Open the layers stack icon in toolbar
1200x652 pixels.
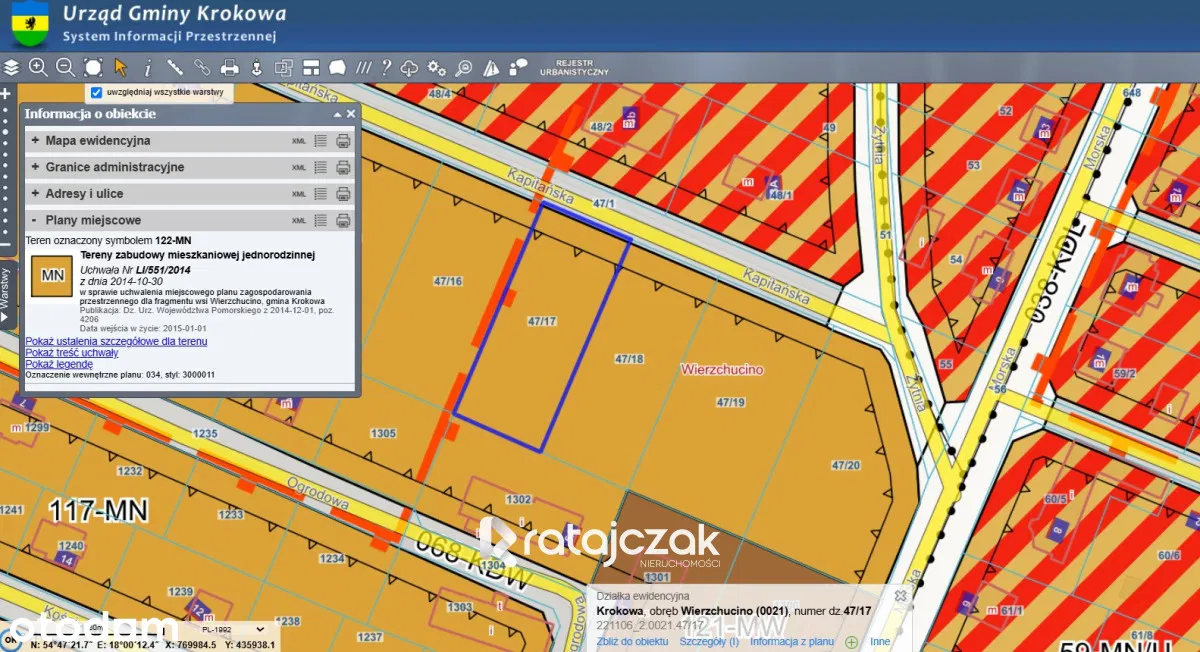click(x=11, y=68)
